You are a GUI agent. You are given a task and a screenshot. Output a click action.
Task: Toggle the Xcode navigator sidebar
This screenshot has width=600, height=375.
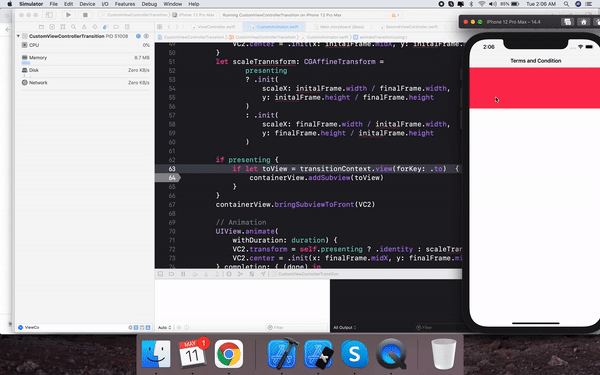(49, 15)
